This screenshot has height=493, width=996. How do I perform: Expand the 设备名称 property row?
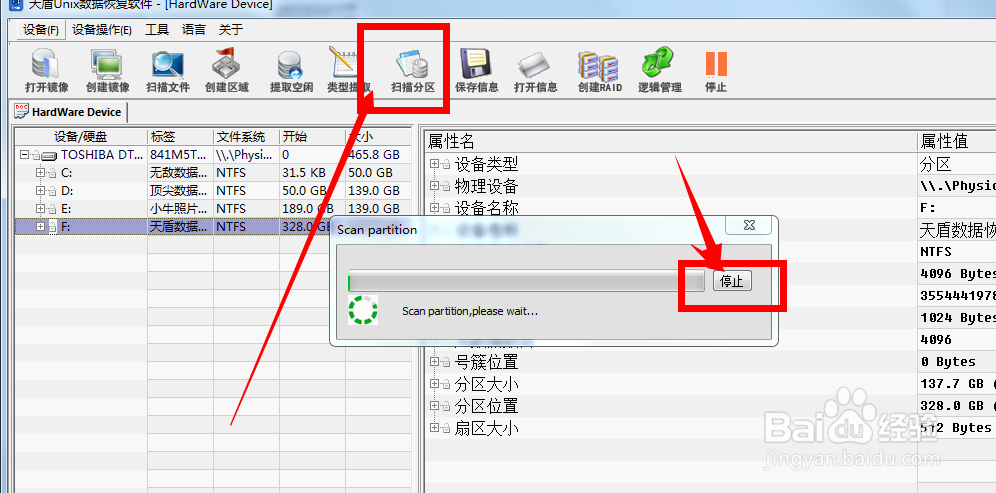[x=434, y=207]
